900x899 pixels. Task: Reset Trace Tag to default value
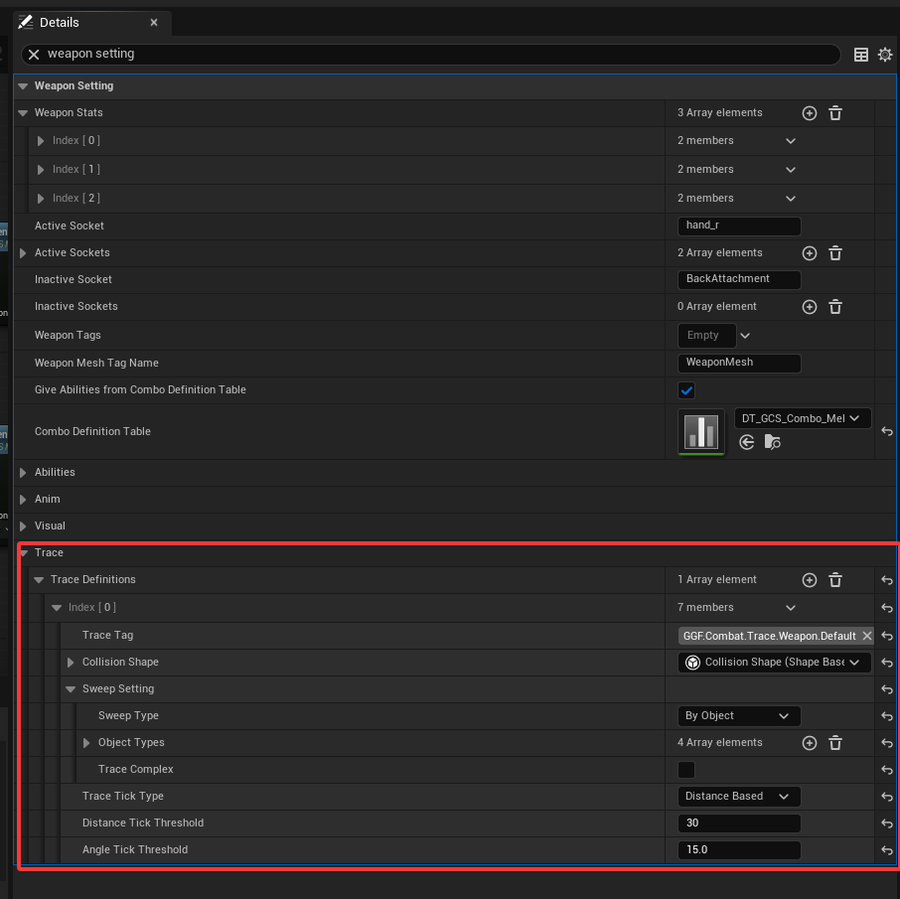(887, 636)
